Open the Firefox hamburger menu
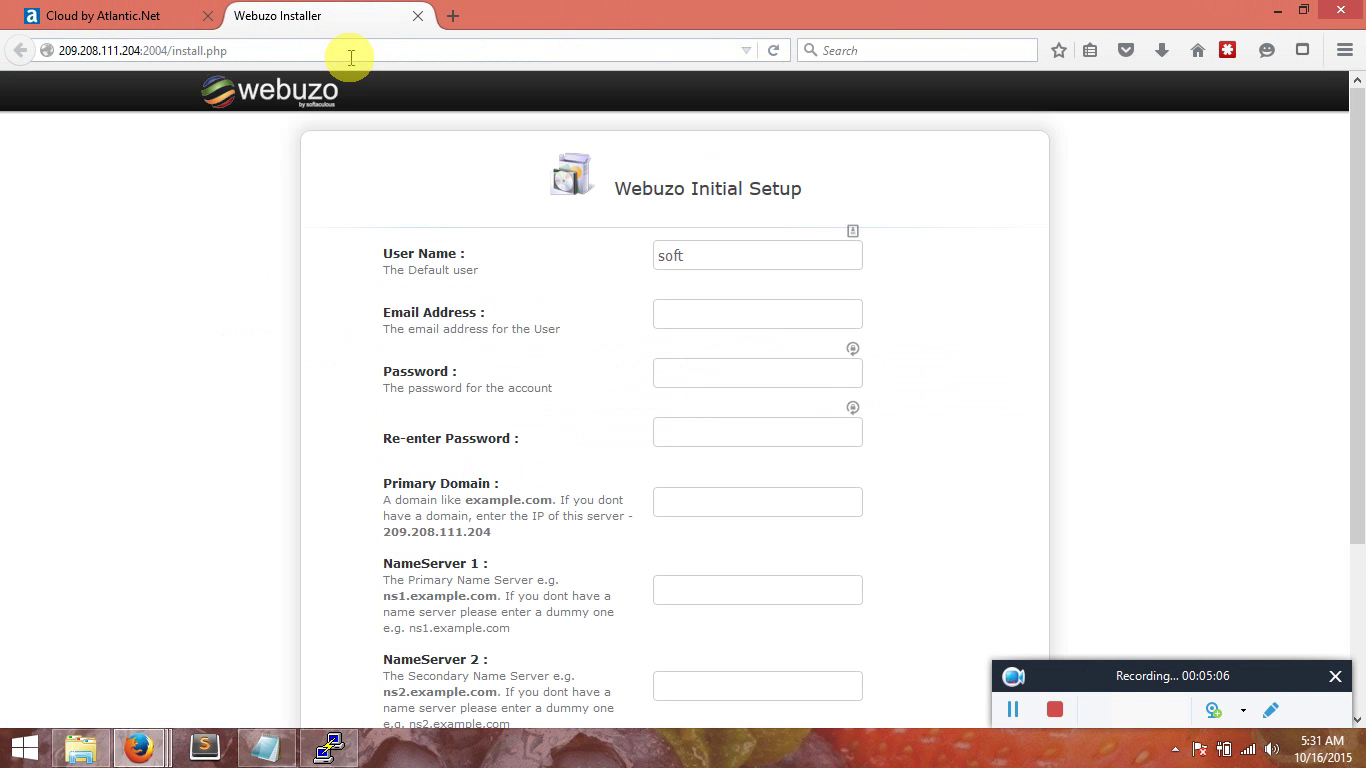This screenshot has width=1366, height=768. click(1345, 50)
